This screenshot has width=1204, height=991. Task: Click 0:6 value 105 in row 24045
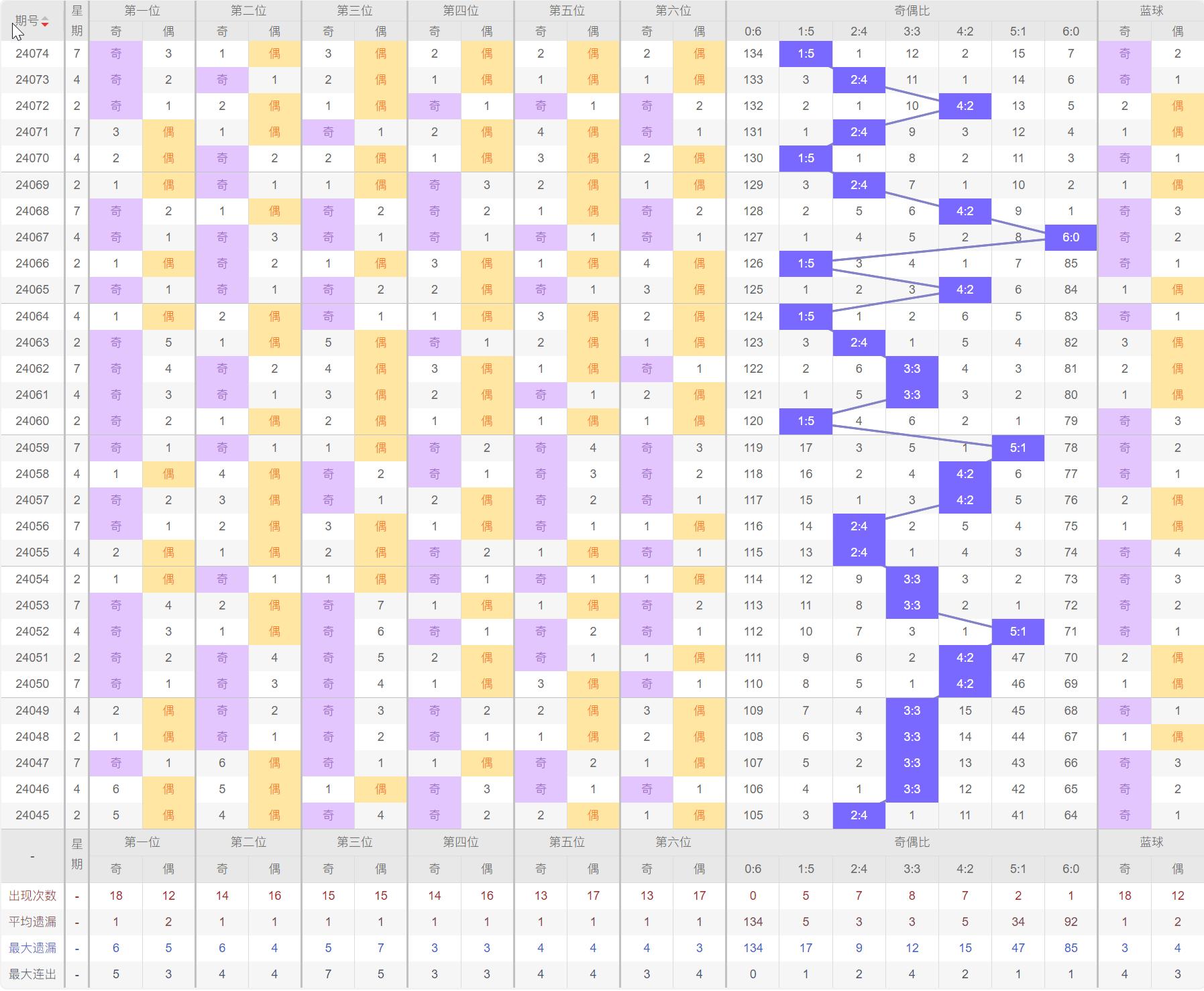(753, 815)
